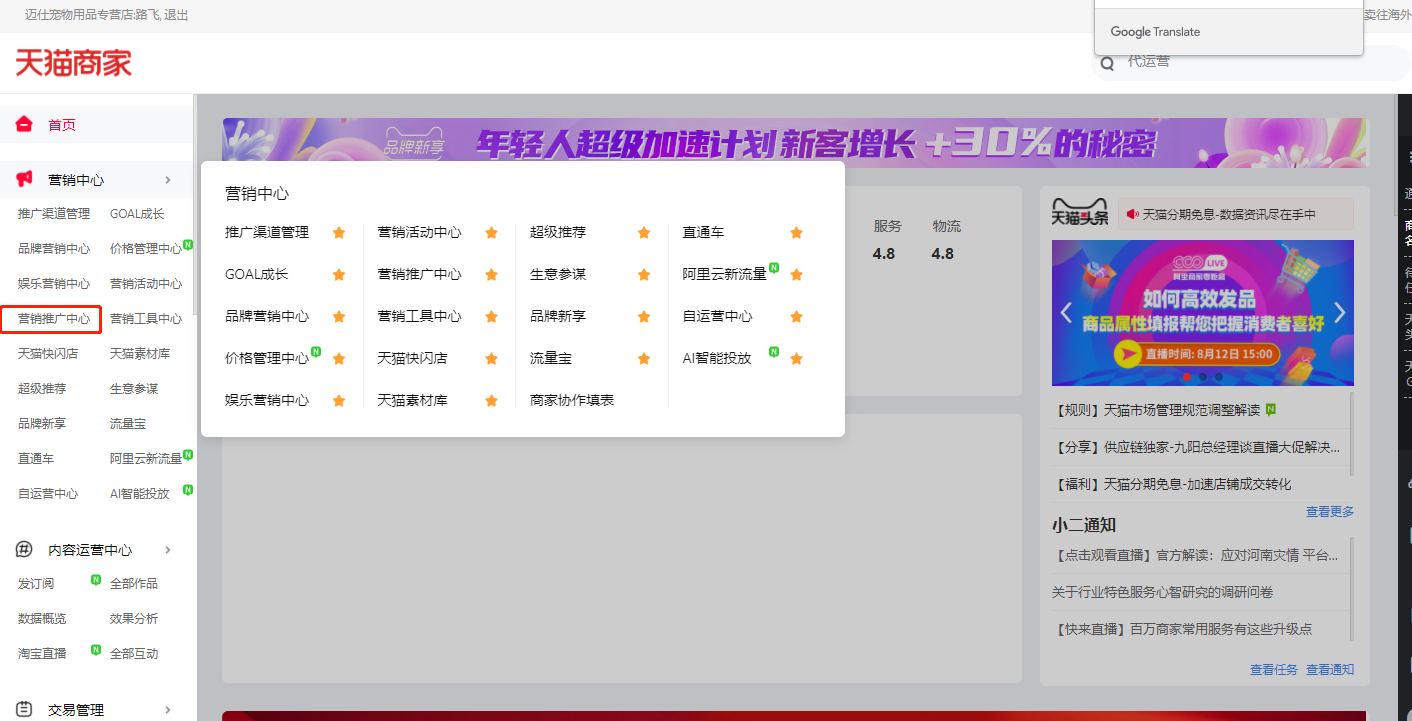Image resolution: width=1412 pixels, height=721 pixels.
Task: Click 查看通知 link
Action: pyautogui.click(x=1330, y=669)
